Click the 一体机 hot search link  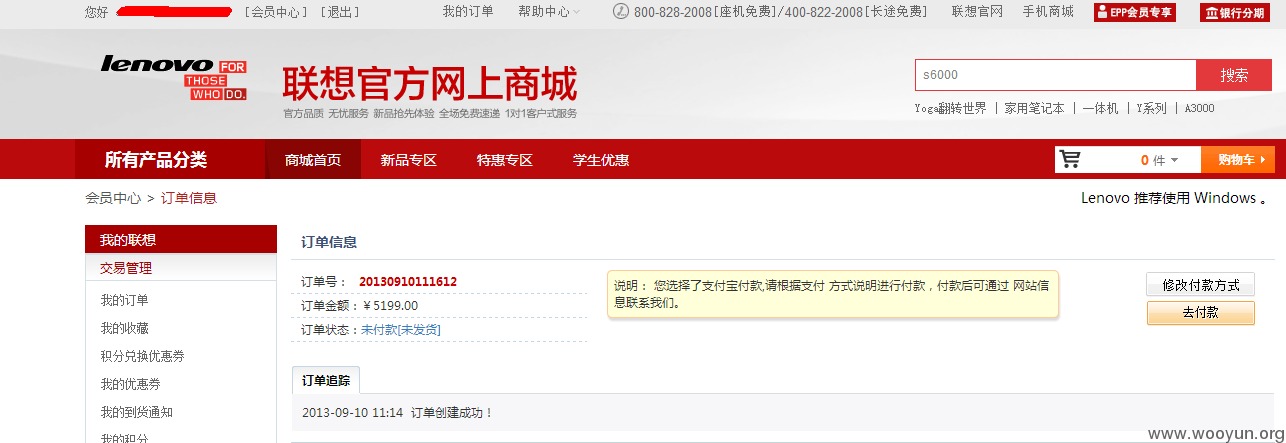pyautogui.click(x=1100, y=108)
